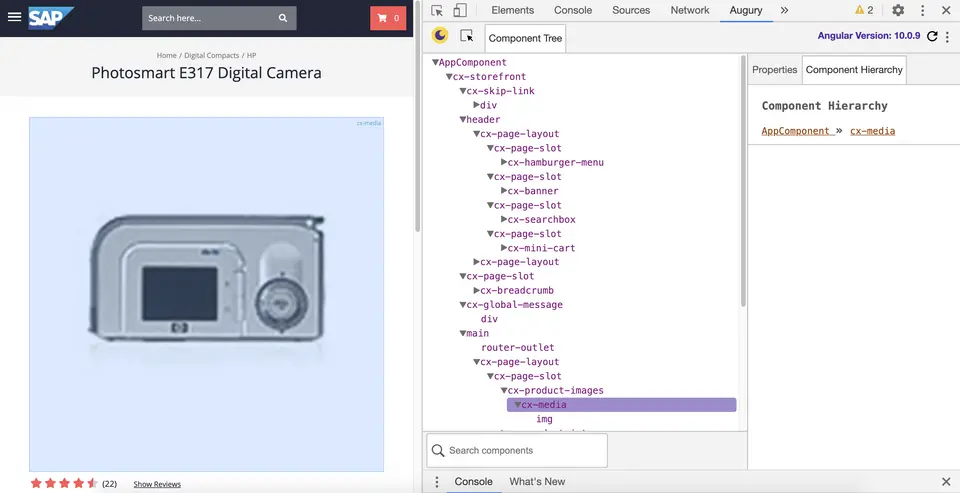The image size is (960, 493).
Task: Click the product star rating
Action: (x=64, y=483)
